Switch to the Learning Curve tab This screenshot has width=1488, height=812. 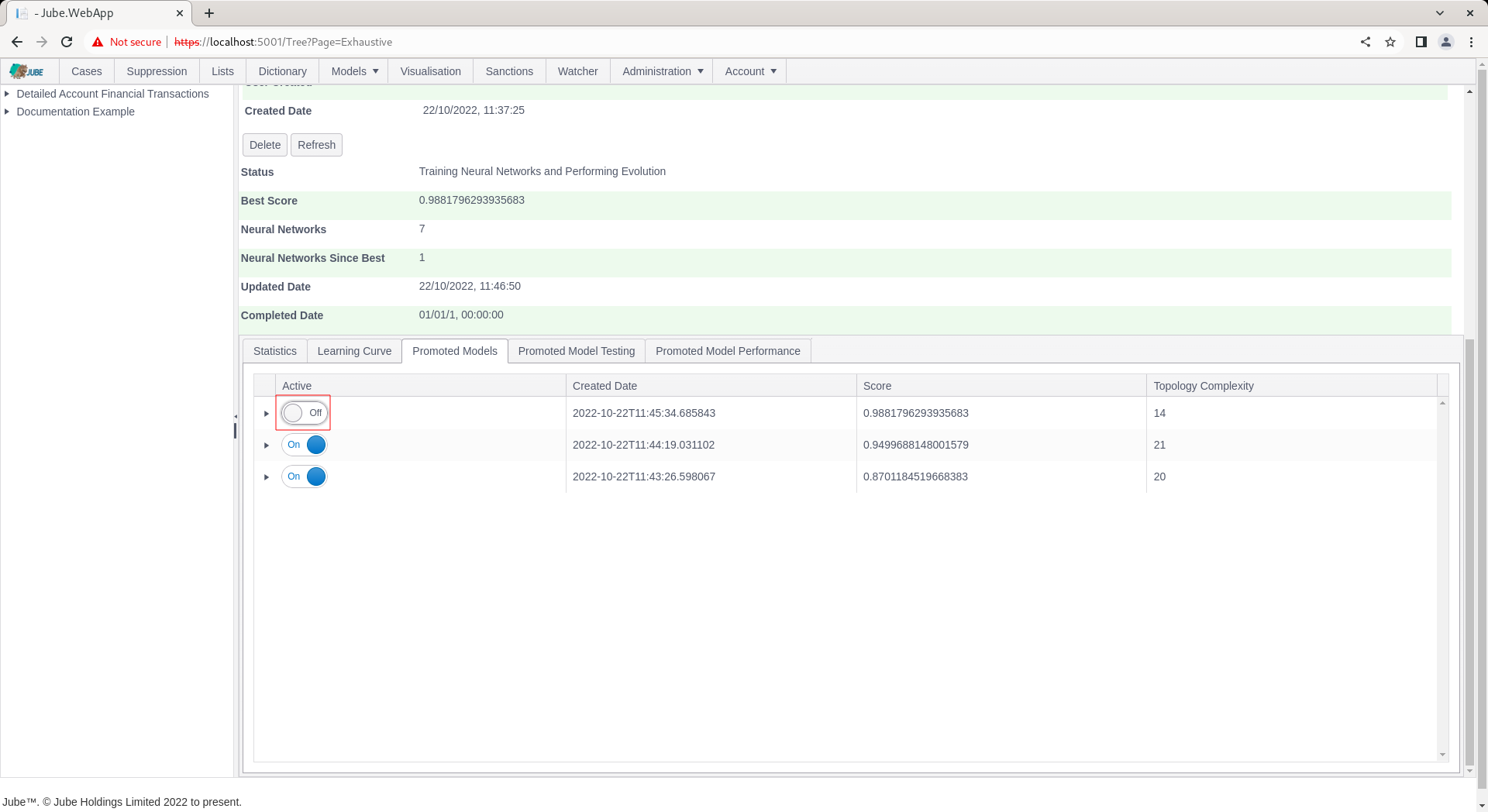click(354, 351)
